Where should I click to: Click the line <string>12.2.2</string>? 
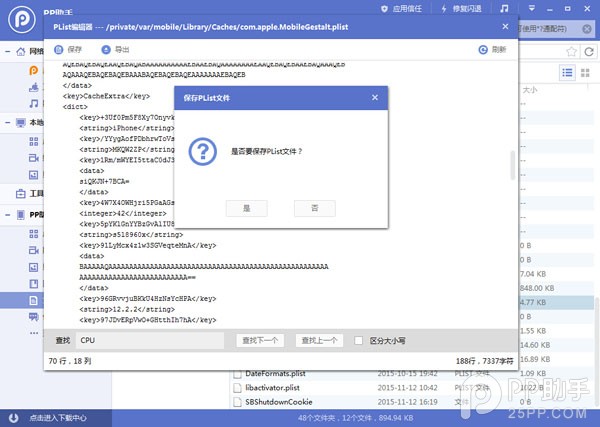click(x=127, y=309)
